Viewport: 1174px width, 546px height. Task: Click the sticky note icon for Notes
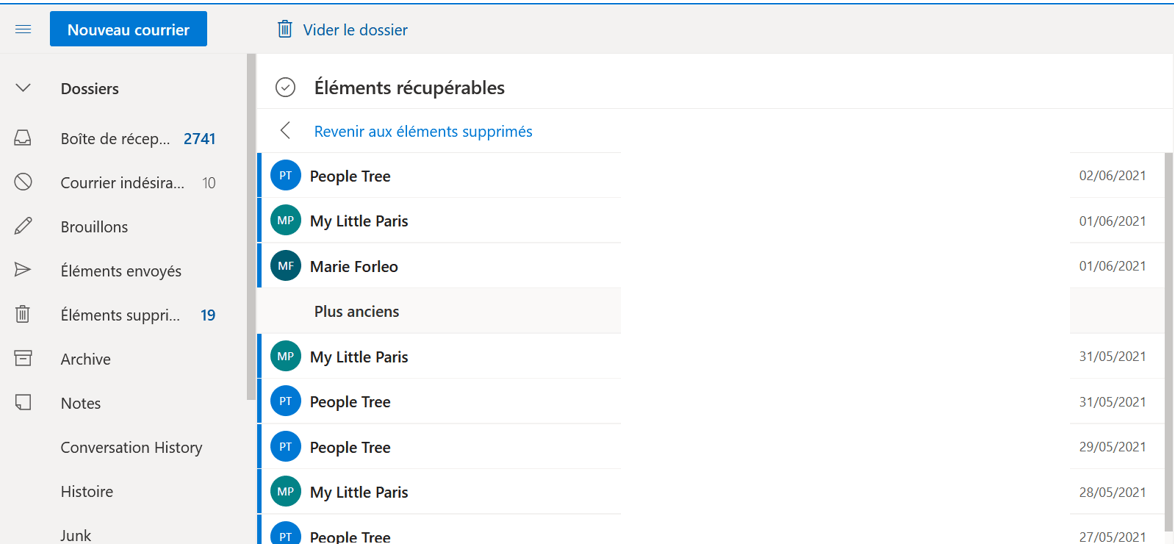tap(23, 403)
